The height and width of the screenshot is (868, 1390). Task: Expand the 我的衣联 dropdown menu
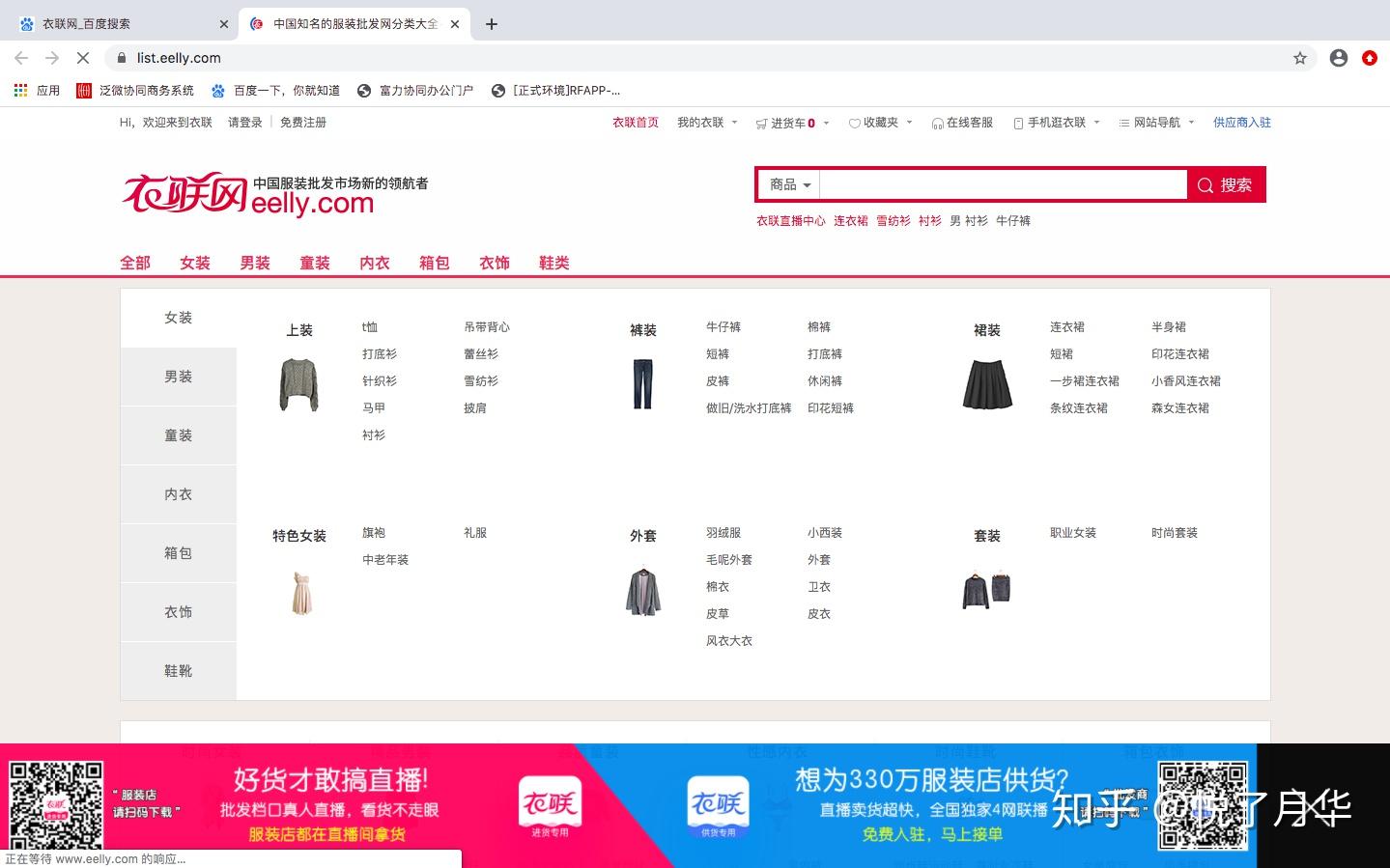[734, 123]
